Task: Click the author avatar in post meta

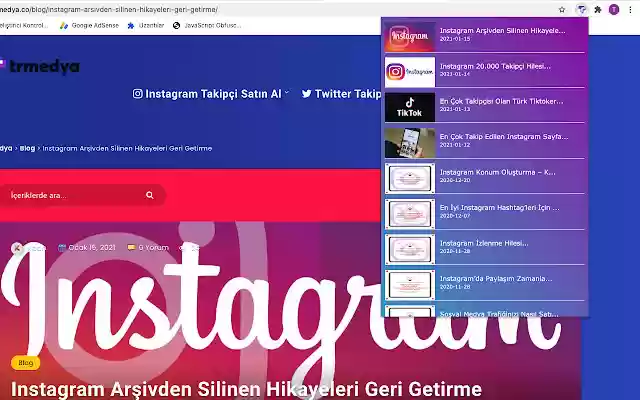Action: pyautogui.click(x=17, y=248)
